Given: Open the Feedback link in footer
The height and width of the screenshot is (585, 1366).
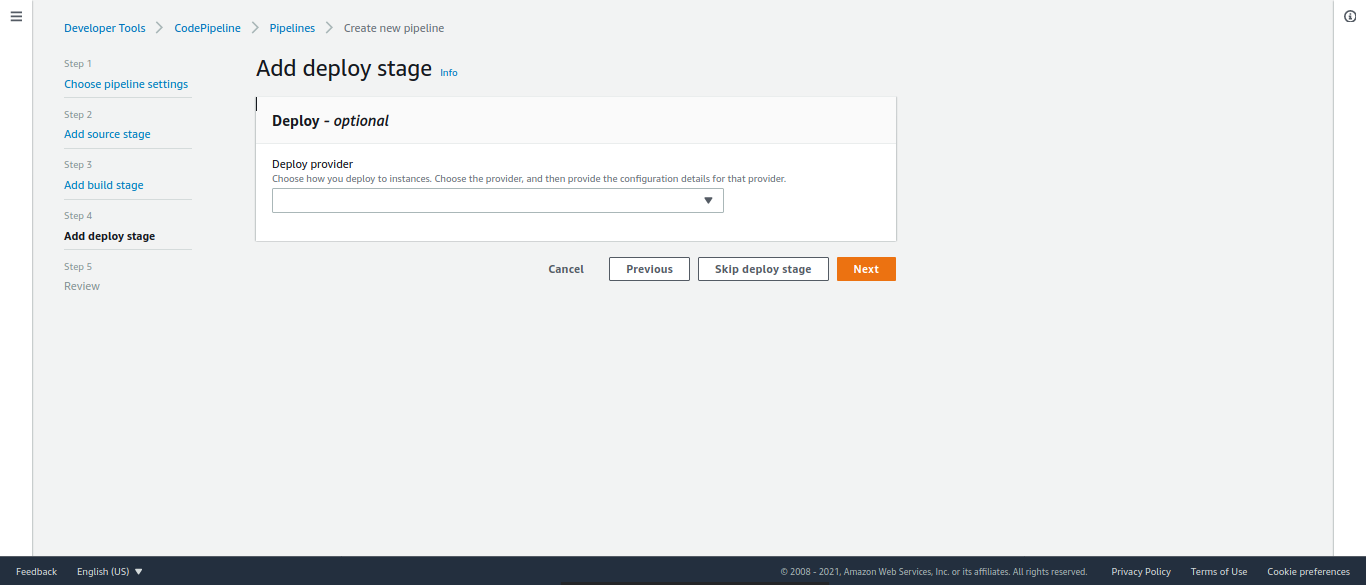Looking at the screenshot, I should click(x=37, y=572).
